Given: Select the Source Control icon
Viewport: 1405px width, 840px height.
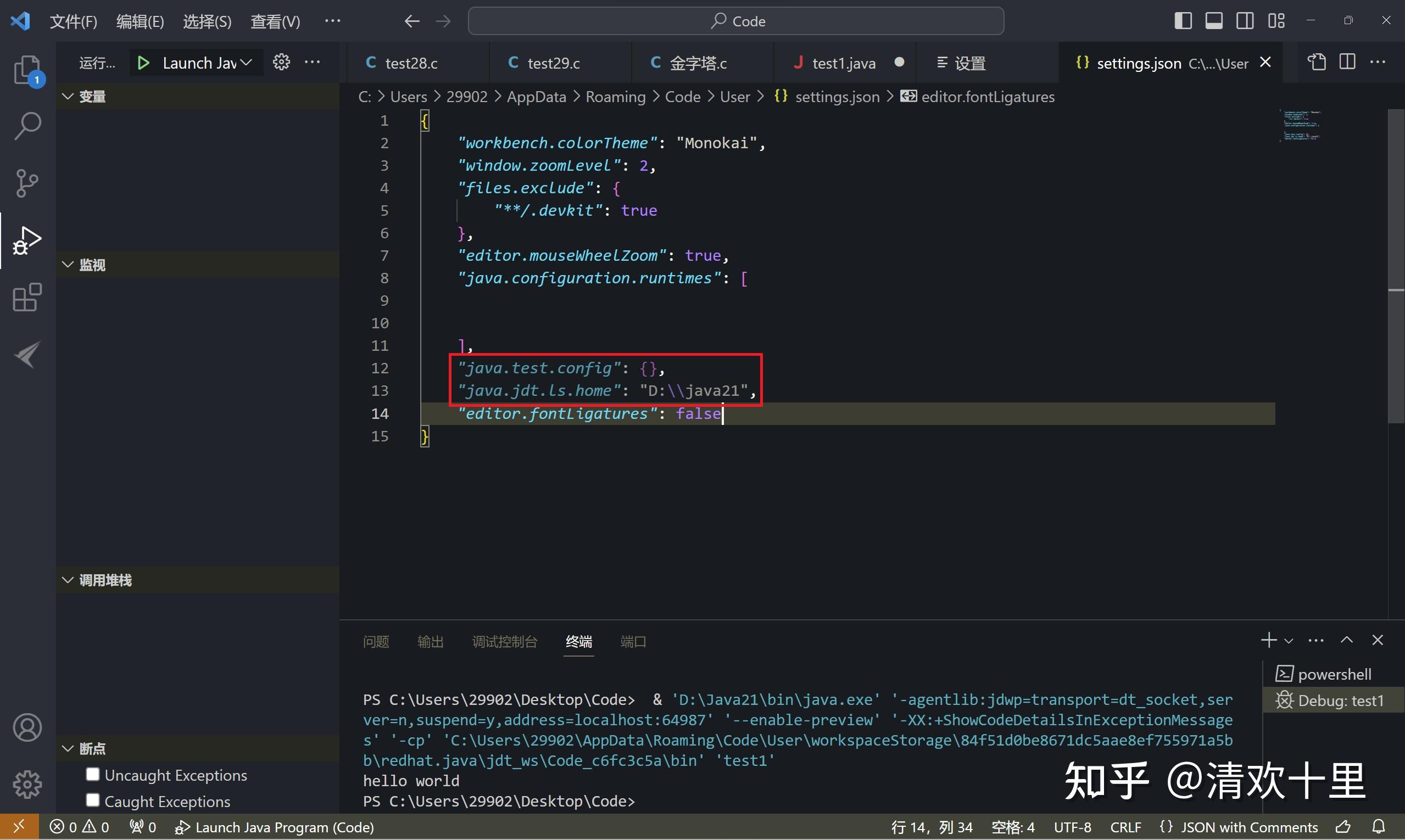Looking at the screenshot, I should (x=26, y=183).
